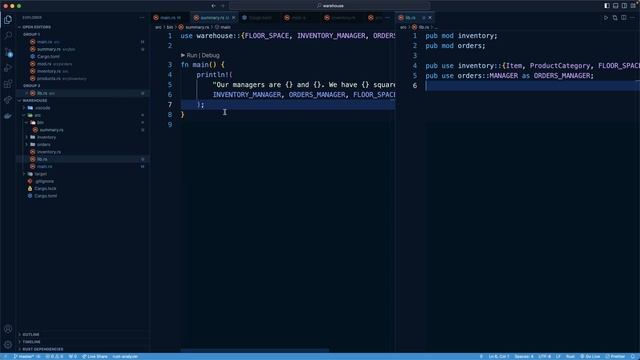Screen dimensions: 640x360
Task: Click the git branch status bar item
Action: click(27, 356)
